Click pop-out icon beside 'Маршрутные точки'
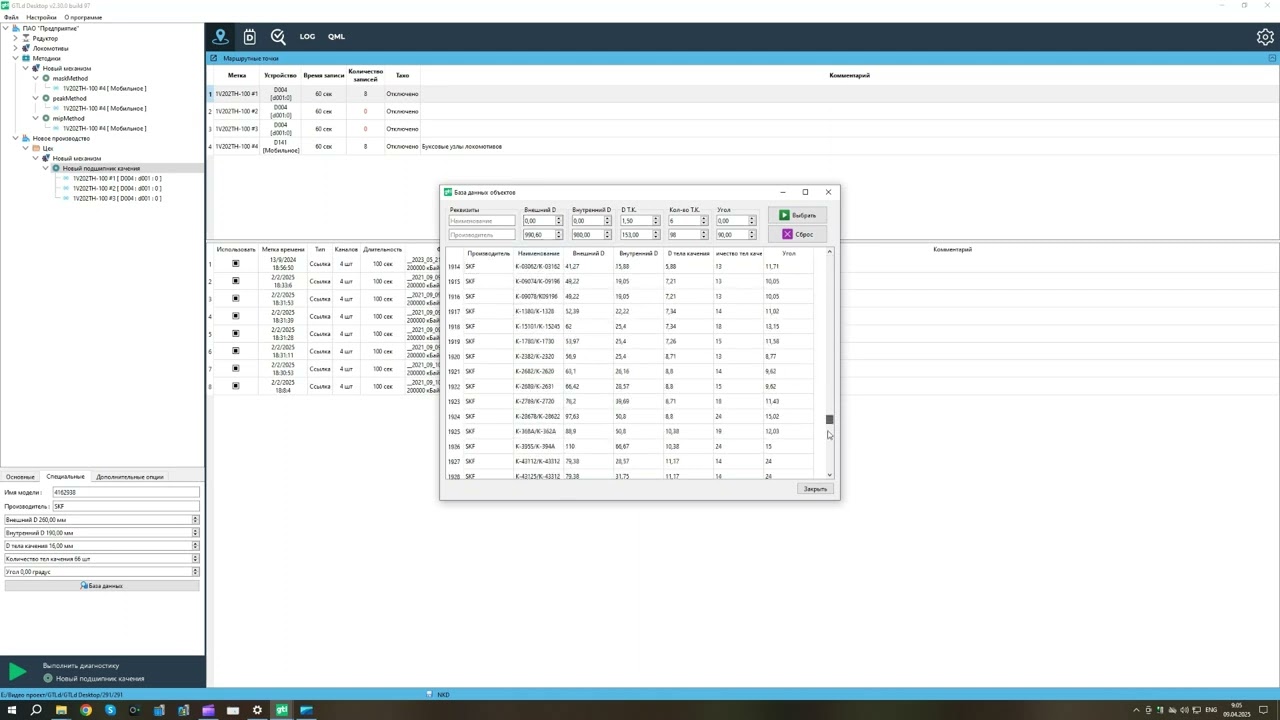 click(x=214, y=58)
